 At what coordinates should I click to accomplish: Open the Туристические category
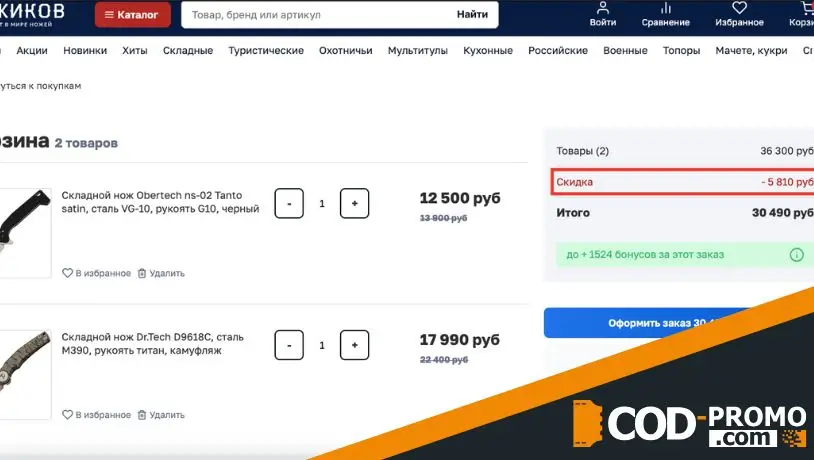[266, 50]
